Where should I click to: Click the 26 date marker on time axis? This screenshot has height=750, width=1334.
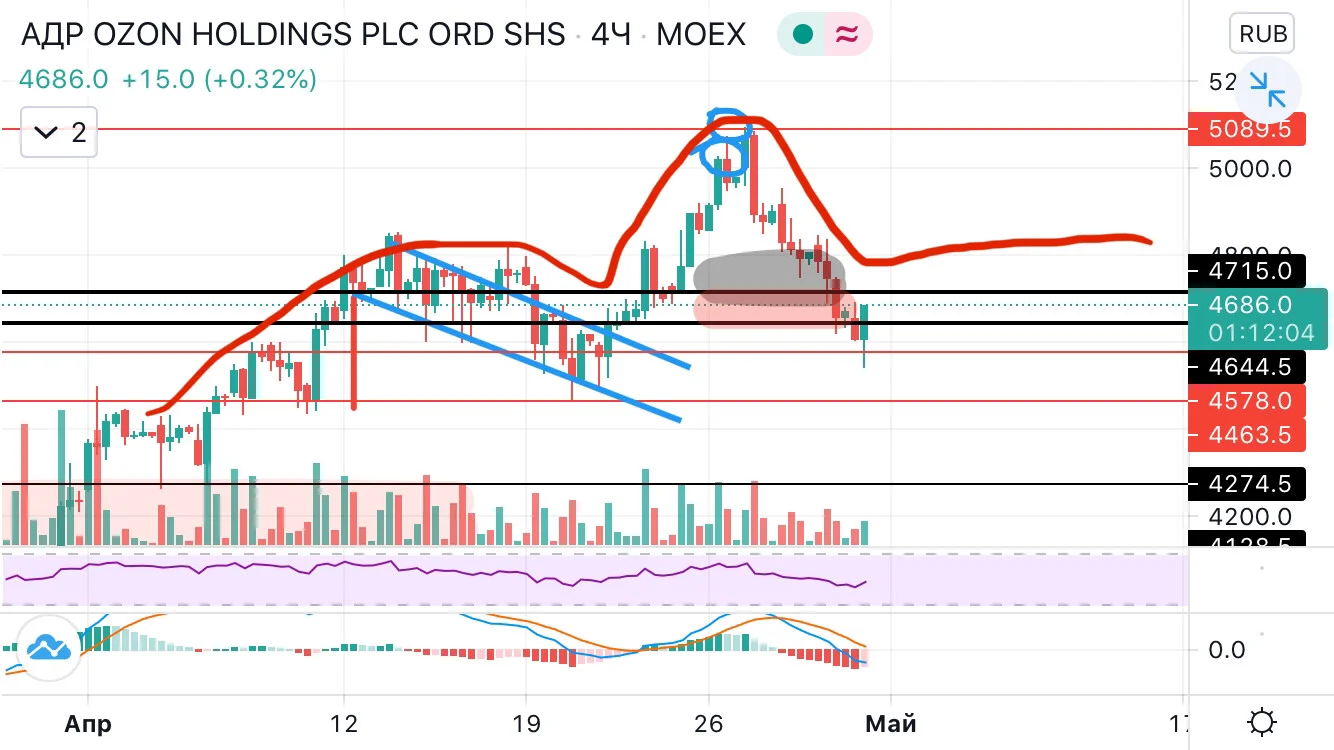708,722
